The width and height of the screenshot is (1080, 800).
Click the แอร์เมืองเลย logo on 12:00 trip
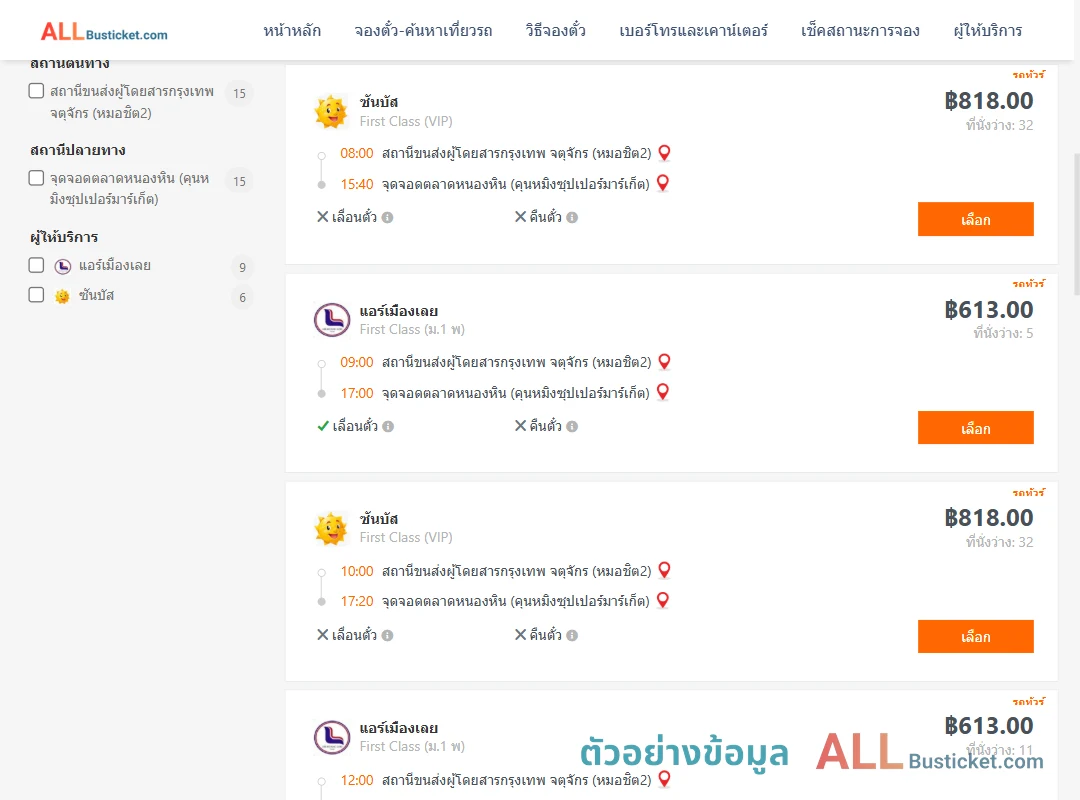332,737
